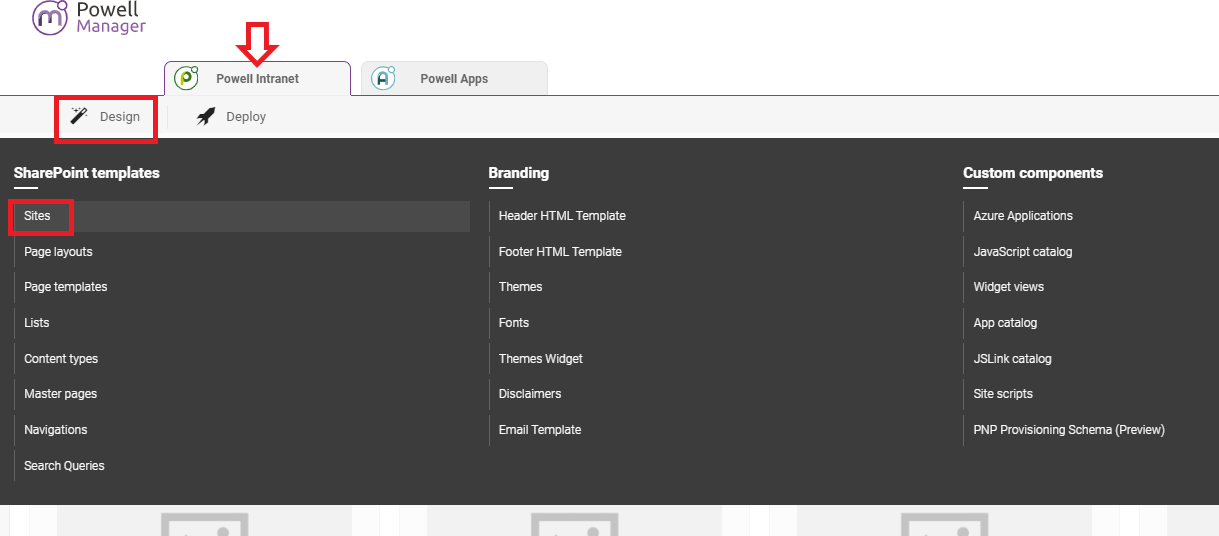Open JSLink catalog
Screen dimensions: 1219x536
pyautogui.click(x=1013, y=359)
